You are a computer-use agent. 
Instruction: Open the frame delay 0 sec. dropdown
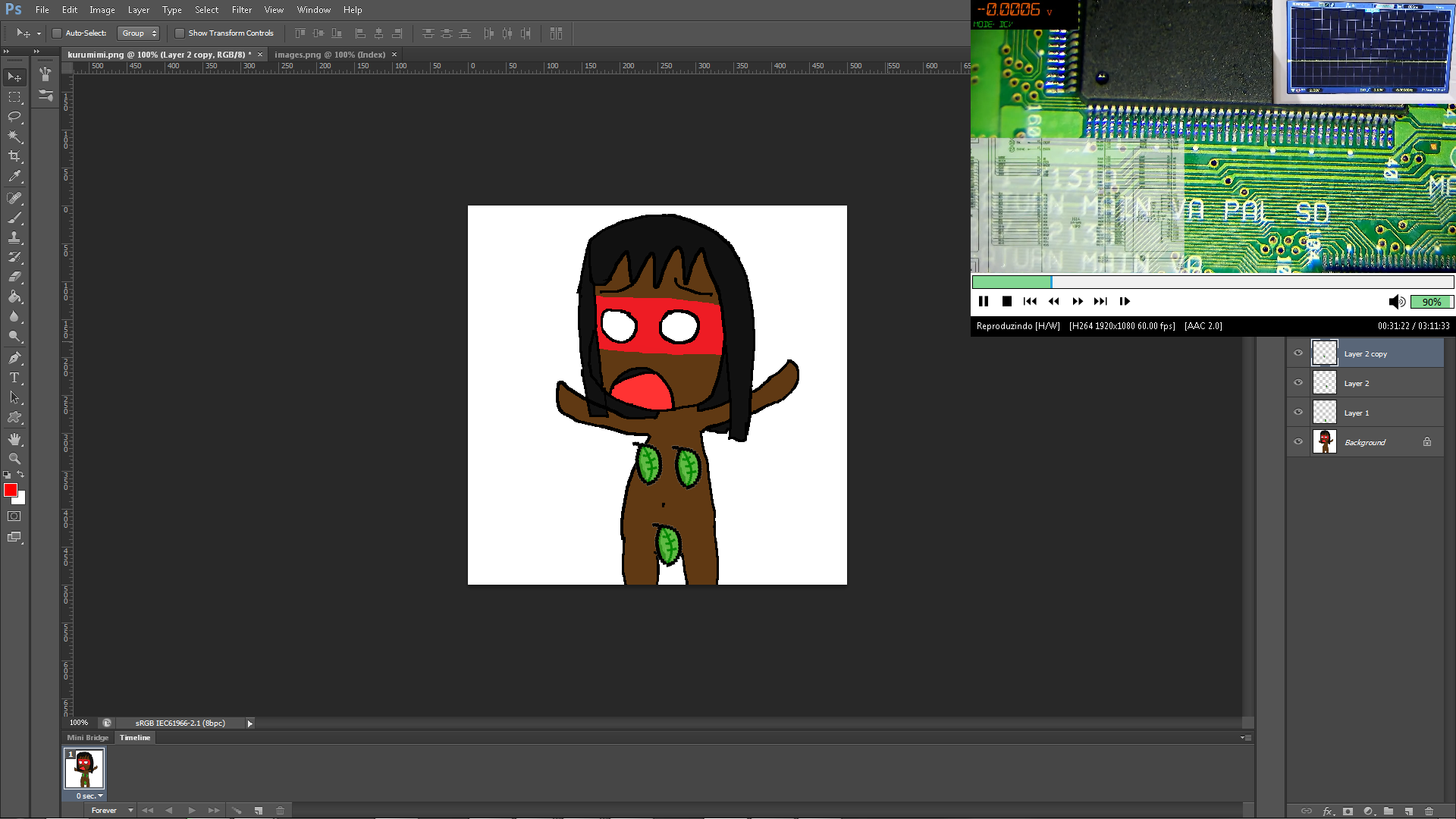point(89,795)
